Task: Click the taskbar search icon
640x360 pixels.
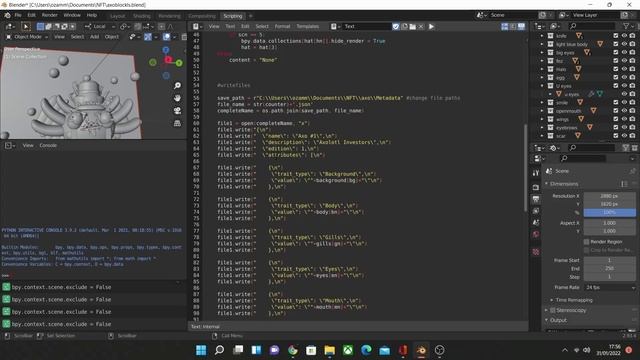Action: (219, 350)
